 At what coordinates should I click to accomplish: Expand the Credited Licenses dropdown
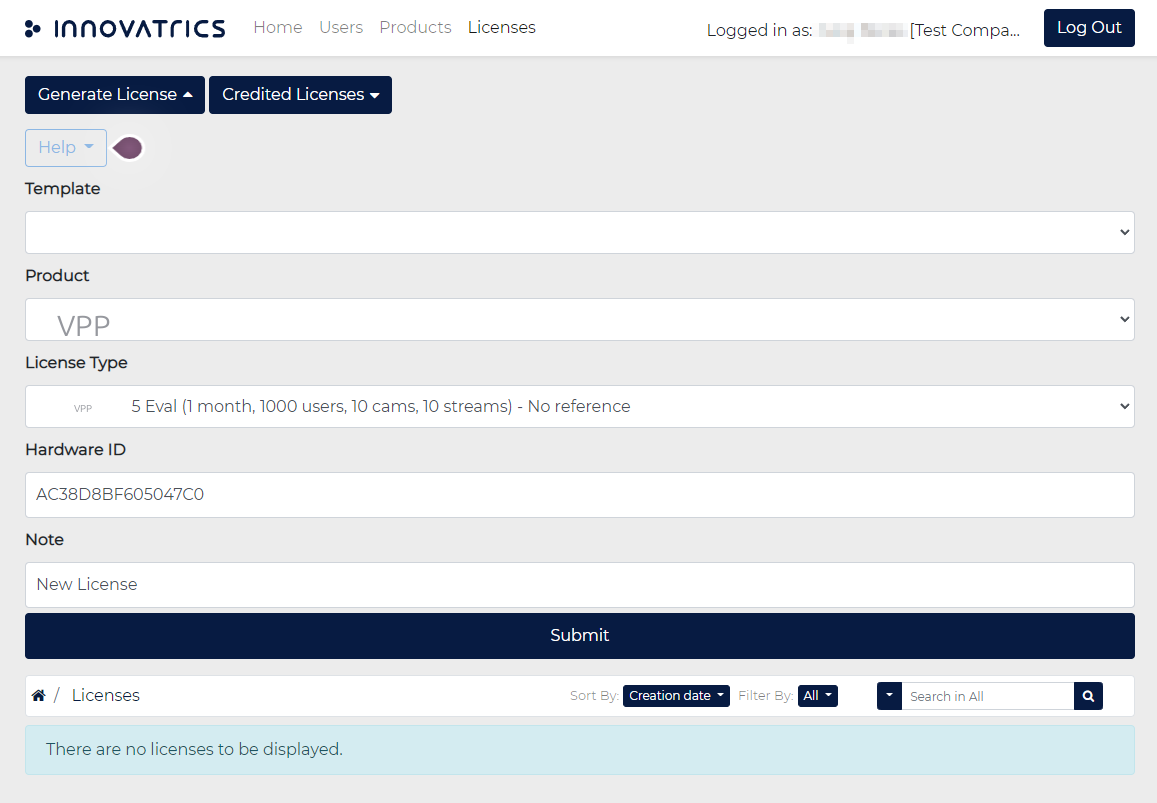pyautogui.click(x=300, y=94)
